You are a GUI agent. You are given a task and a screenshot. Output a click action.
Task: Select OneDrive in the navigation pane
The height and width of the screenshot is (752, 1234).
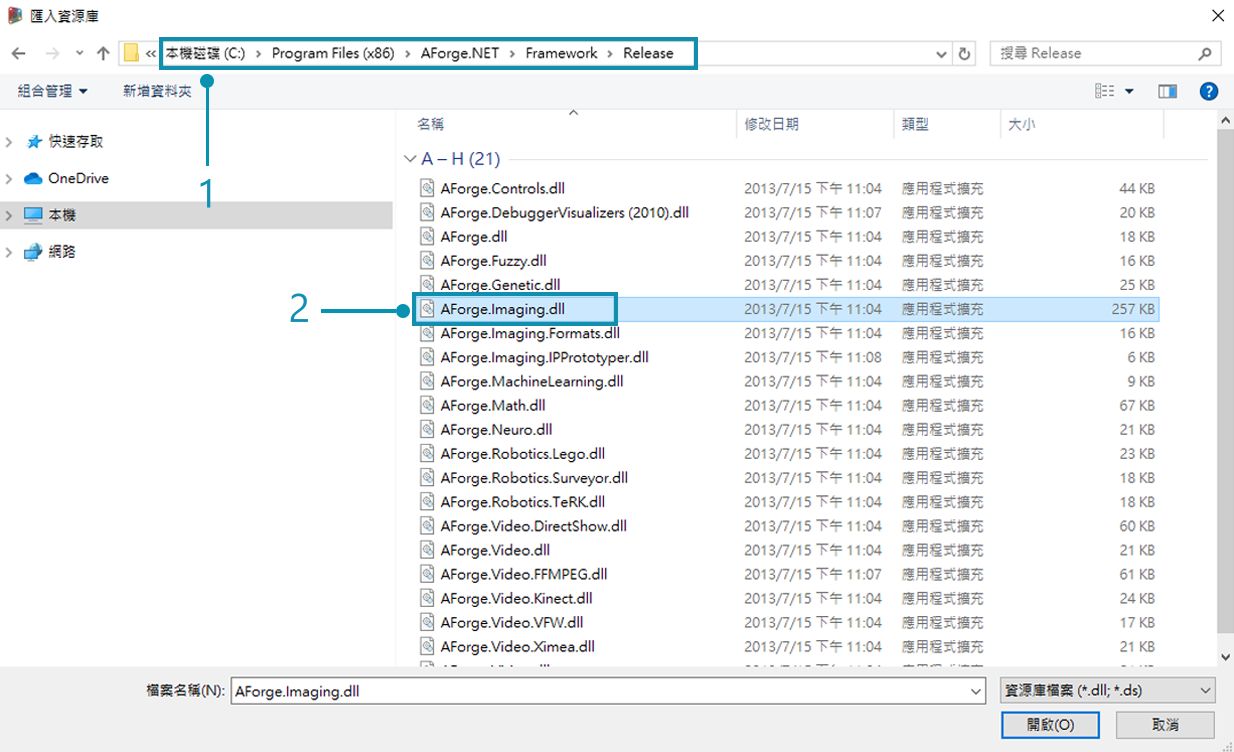78,178
